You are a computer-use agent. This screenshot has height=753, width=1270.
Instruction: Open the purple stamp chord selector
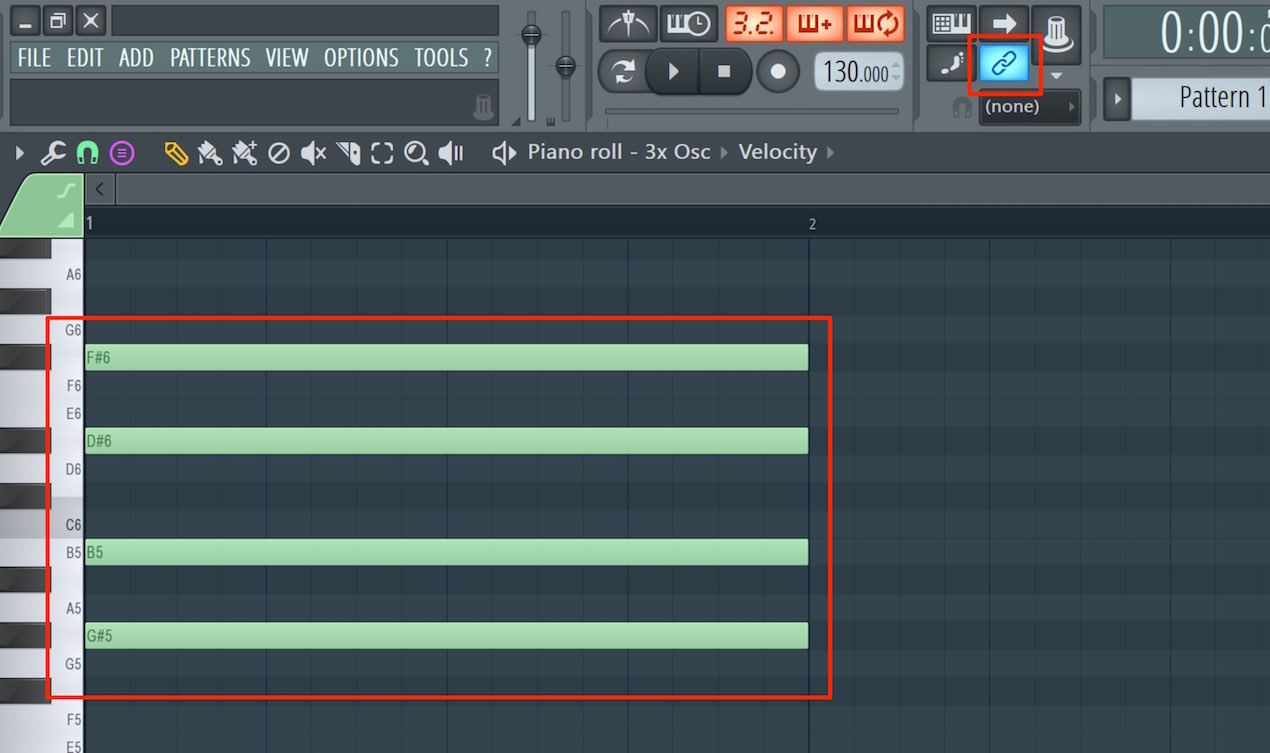click(x=121, y=153)
